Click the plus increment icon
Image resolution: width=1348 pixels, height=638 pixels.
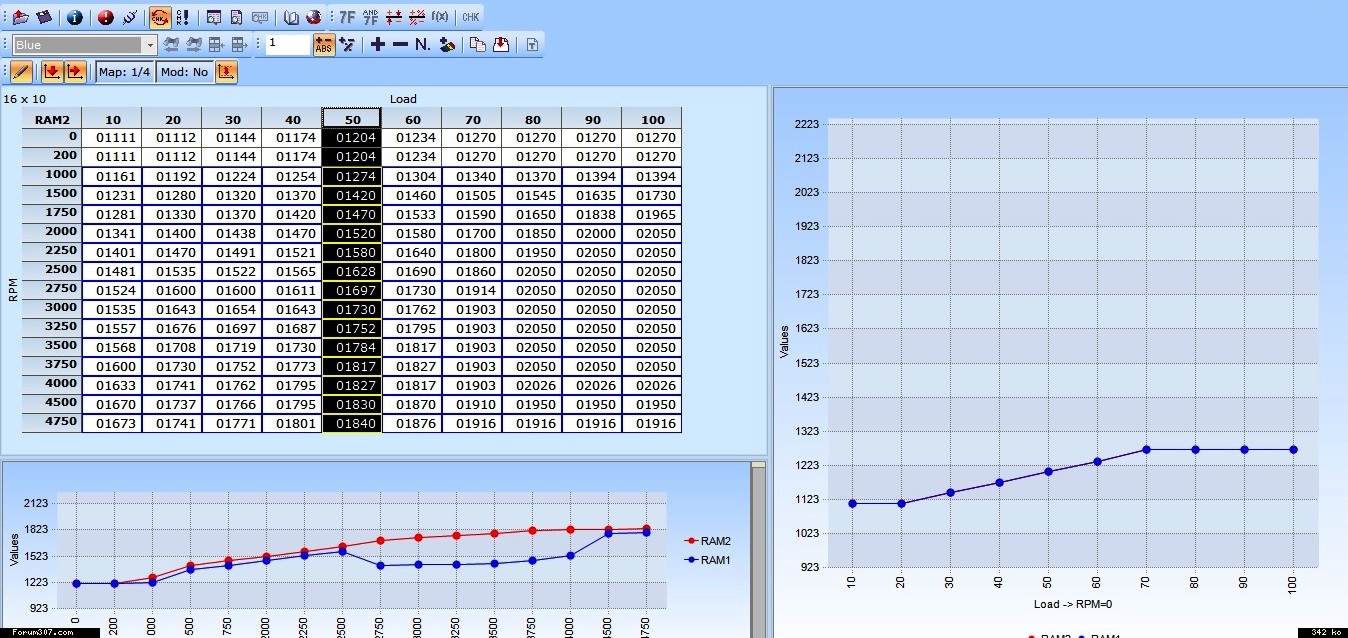point(377,44)
